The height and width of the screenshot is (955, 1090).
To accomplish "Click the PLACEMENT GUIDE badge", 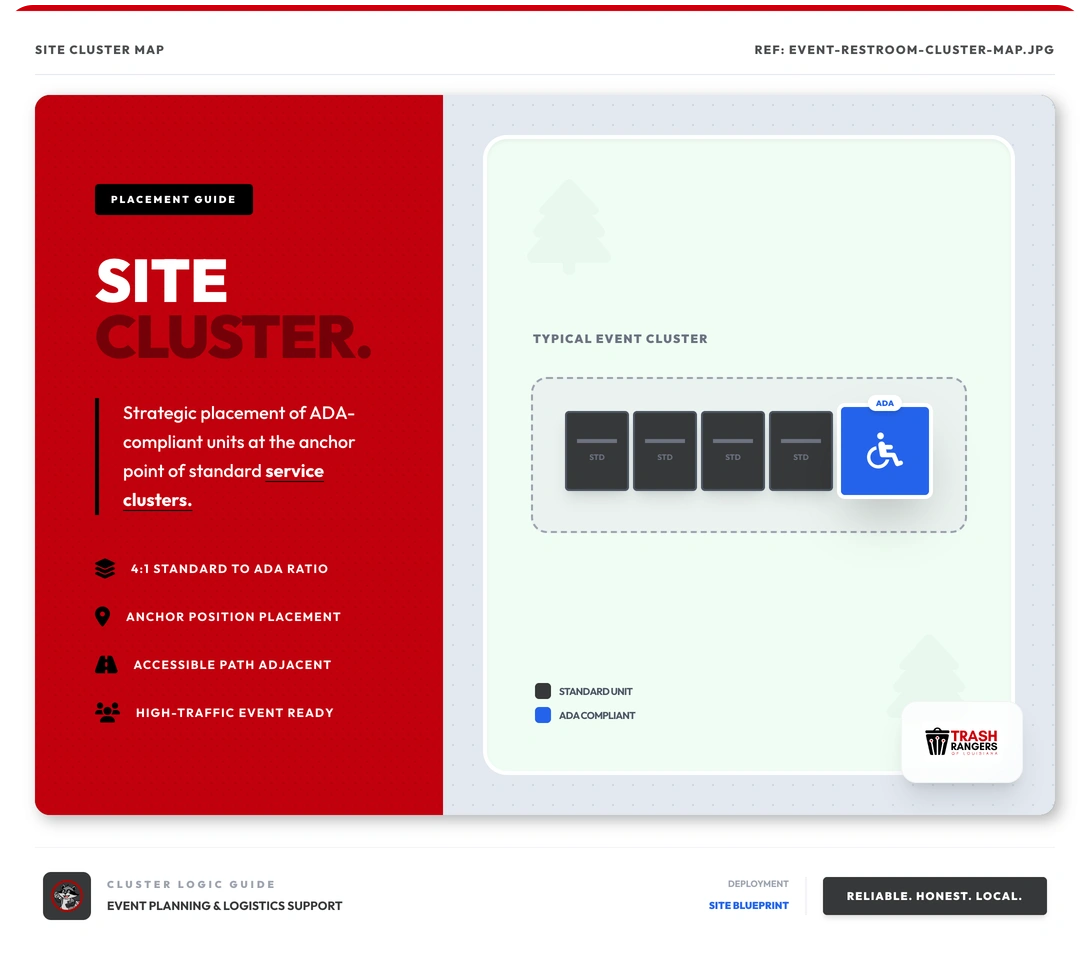I will click(173, 199).
